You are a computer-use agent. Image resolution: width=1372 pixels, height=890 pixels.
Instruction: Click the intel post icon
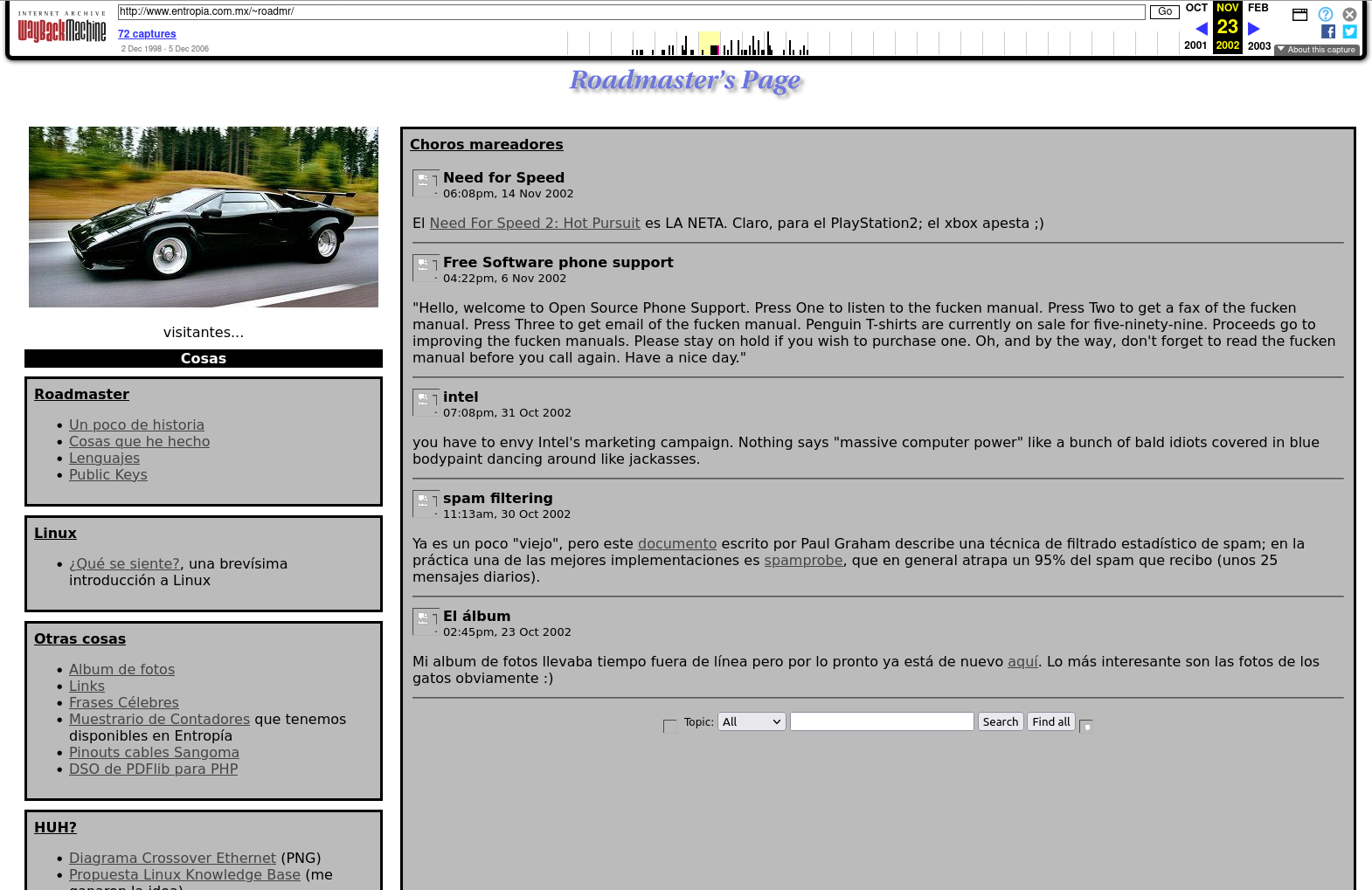coord(425,402)
